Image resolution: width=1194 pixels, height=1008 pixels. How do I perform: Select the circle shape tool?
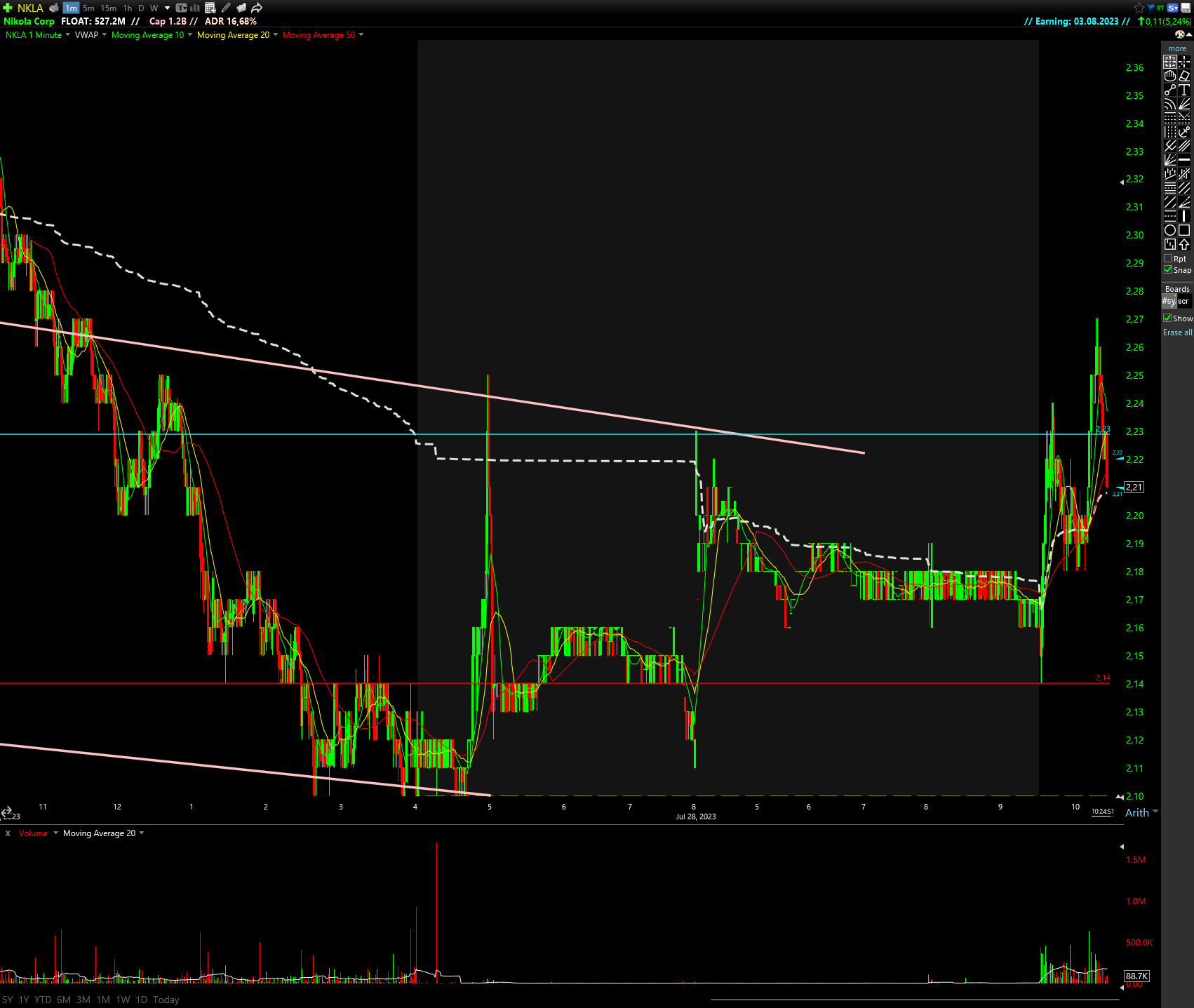[1170, 230]
